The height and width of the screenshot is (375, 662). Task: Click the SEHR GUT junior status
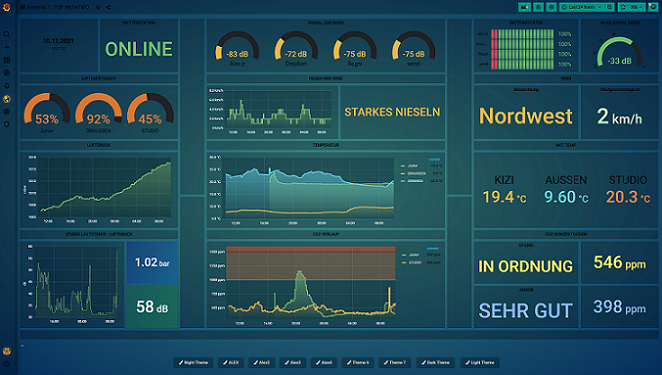[x=526, y=310]
